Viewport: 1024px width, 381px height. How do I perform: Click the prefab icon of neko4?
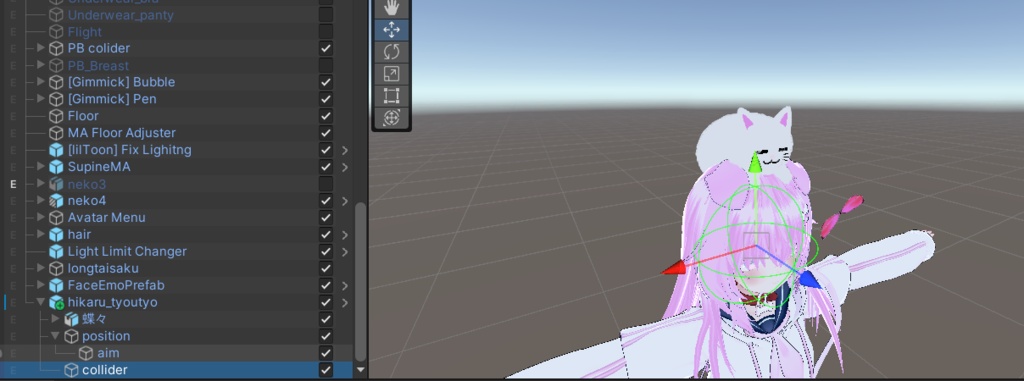click(57, 201)
